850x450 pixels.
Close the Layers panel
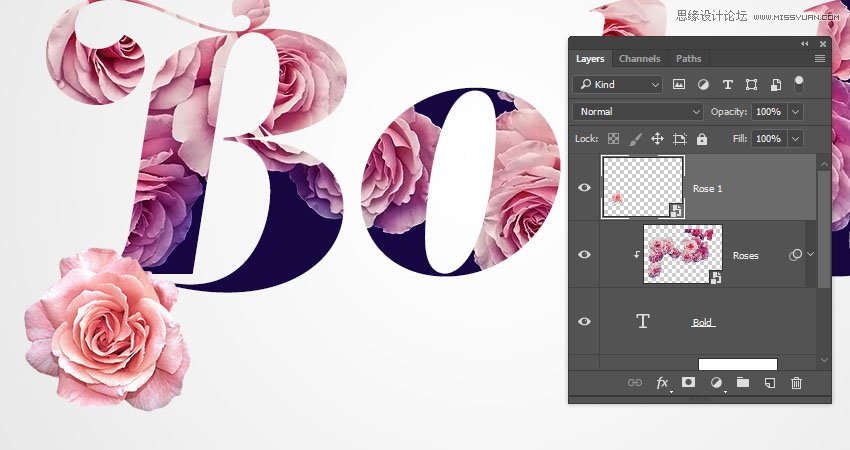click(x=823, y=44)
